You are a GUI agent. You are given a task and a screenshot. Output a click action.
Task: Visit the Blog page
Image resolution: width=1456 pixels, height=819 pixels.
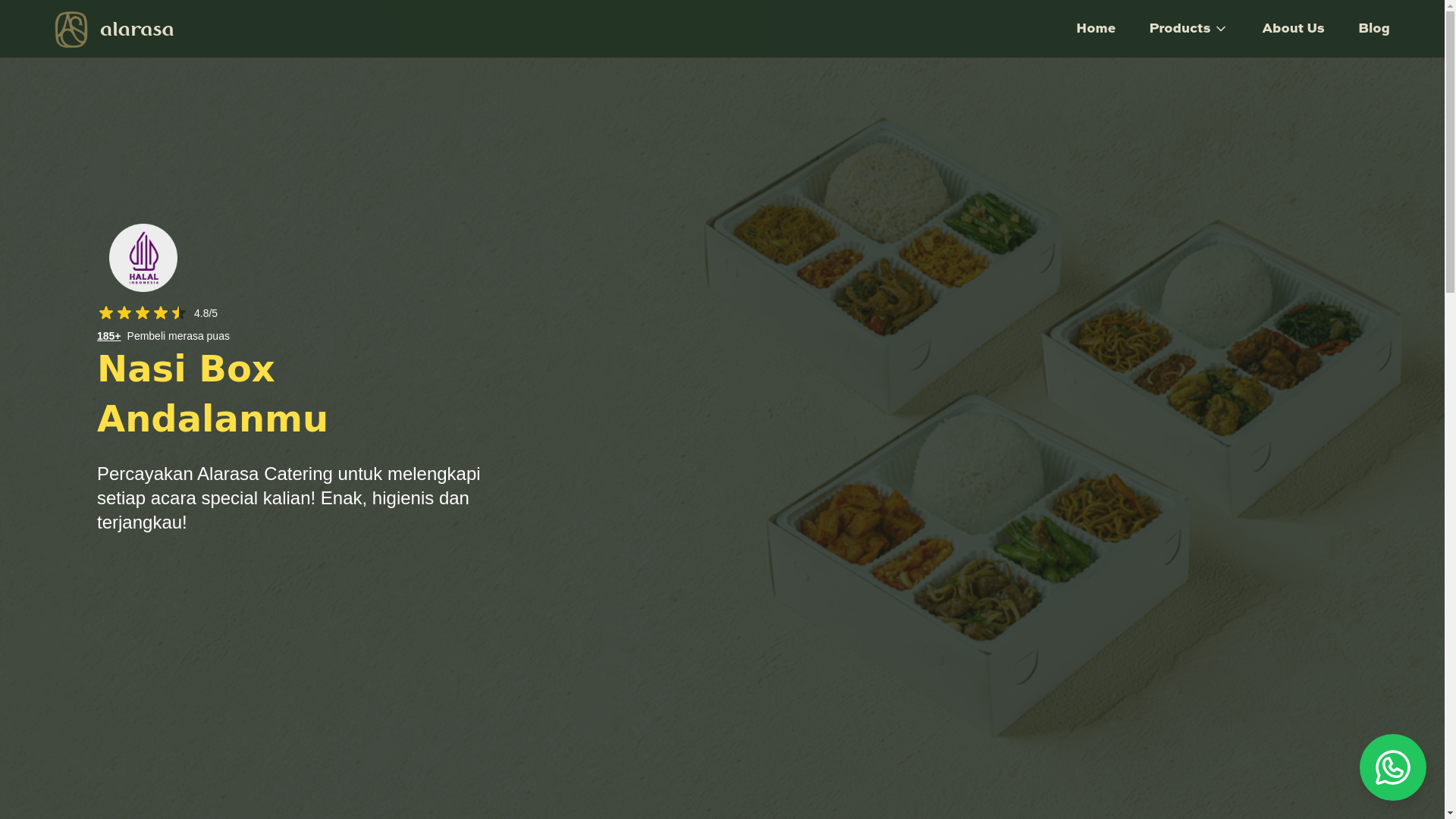[x=1373, y=29]
